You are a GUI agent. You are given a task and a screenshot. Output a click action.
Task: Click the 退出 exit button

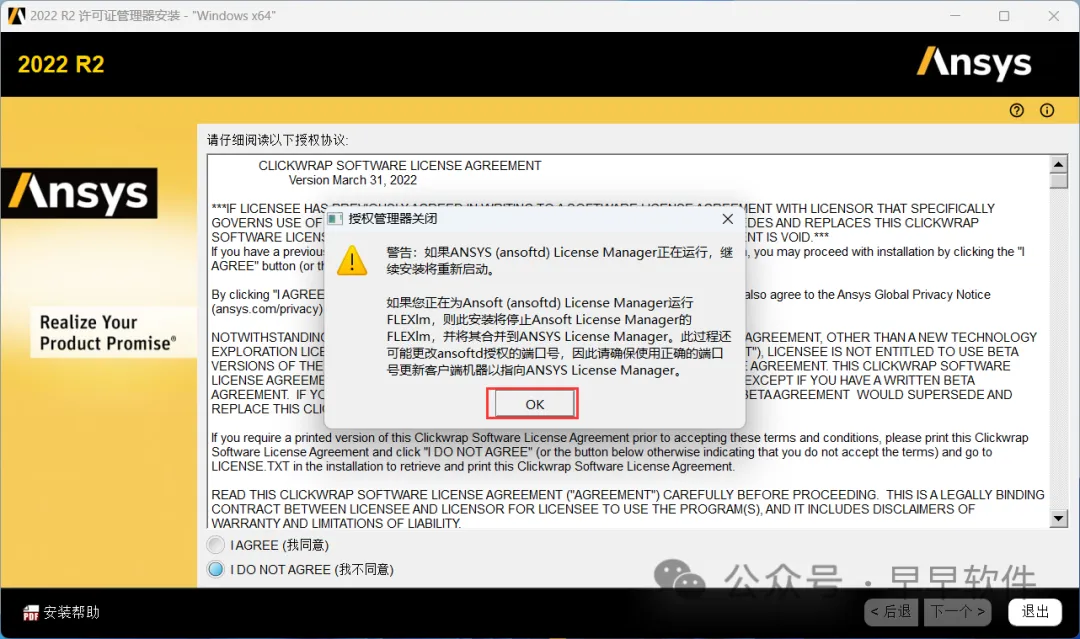click(x=1035, y=611)
